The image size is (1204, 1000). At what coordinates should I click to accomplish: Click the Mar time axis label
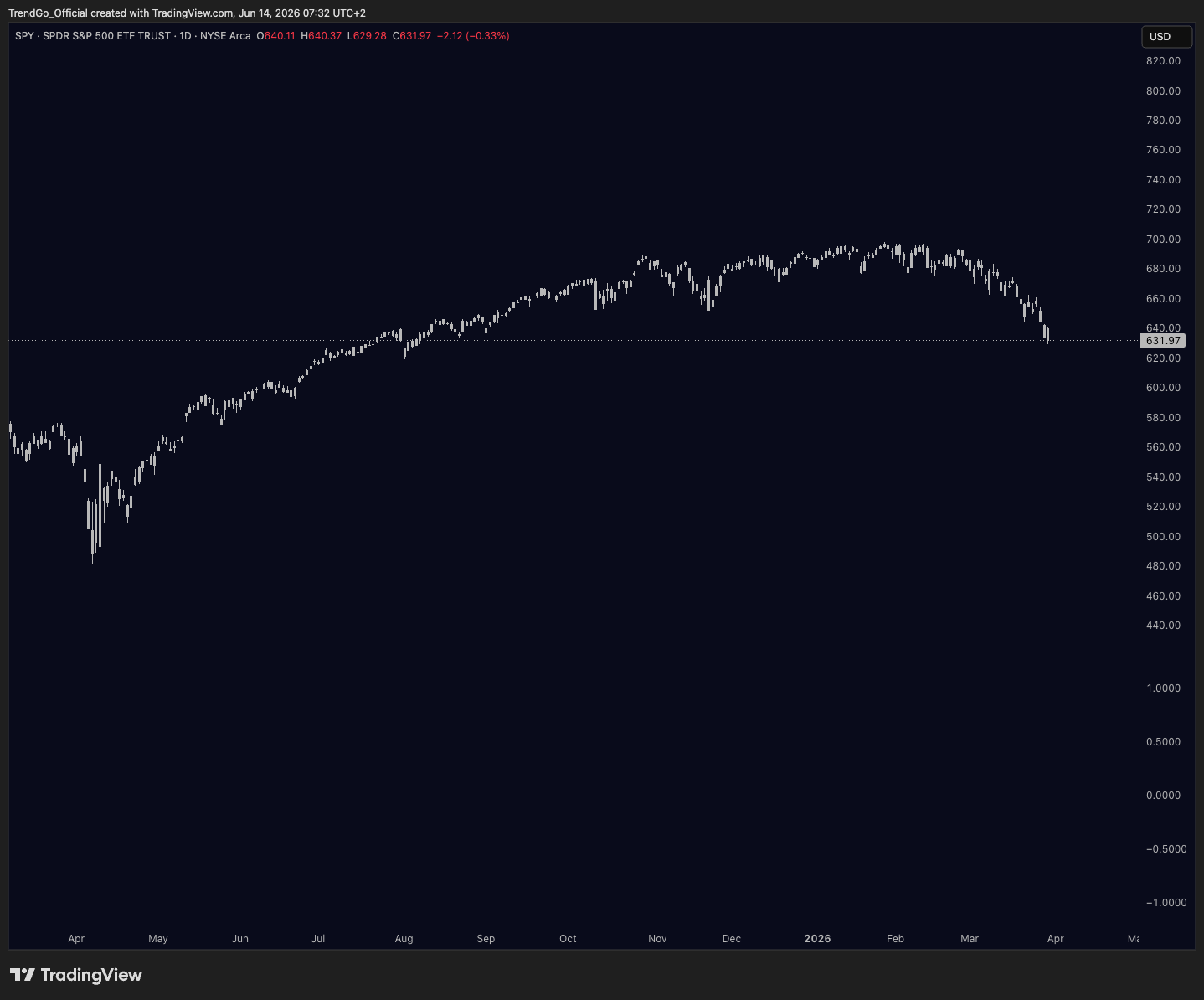point(970,939)
